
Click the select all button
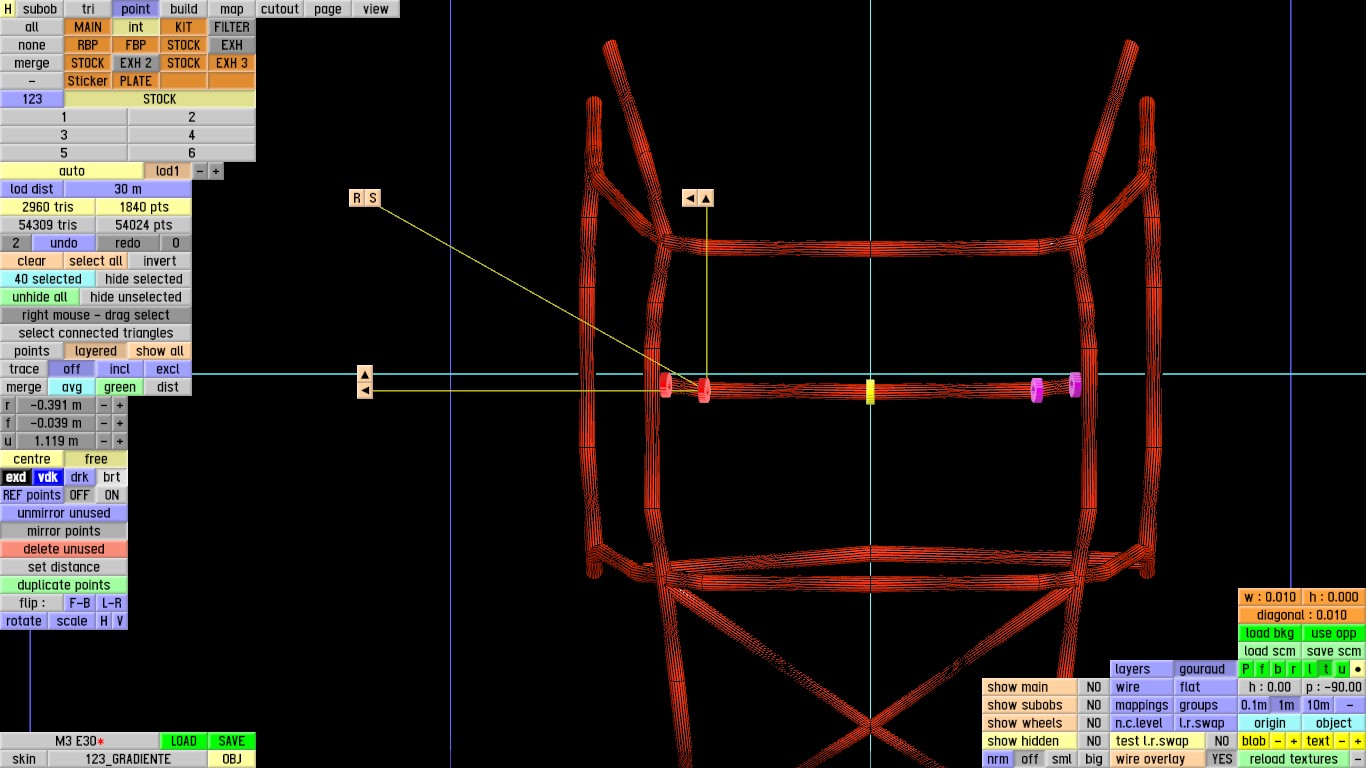[96, 261]
